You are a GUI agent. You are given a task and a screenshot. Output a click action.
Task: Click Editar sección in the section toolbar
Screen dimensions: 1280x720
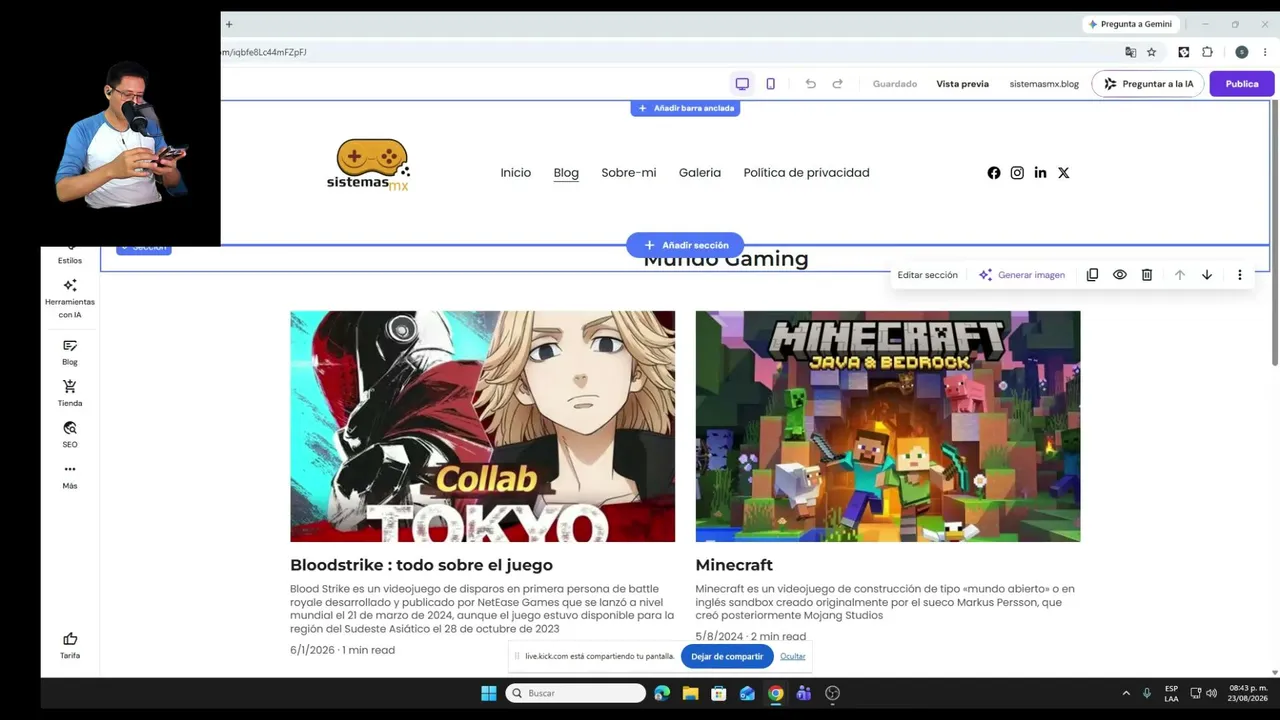[927, 275]
